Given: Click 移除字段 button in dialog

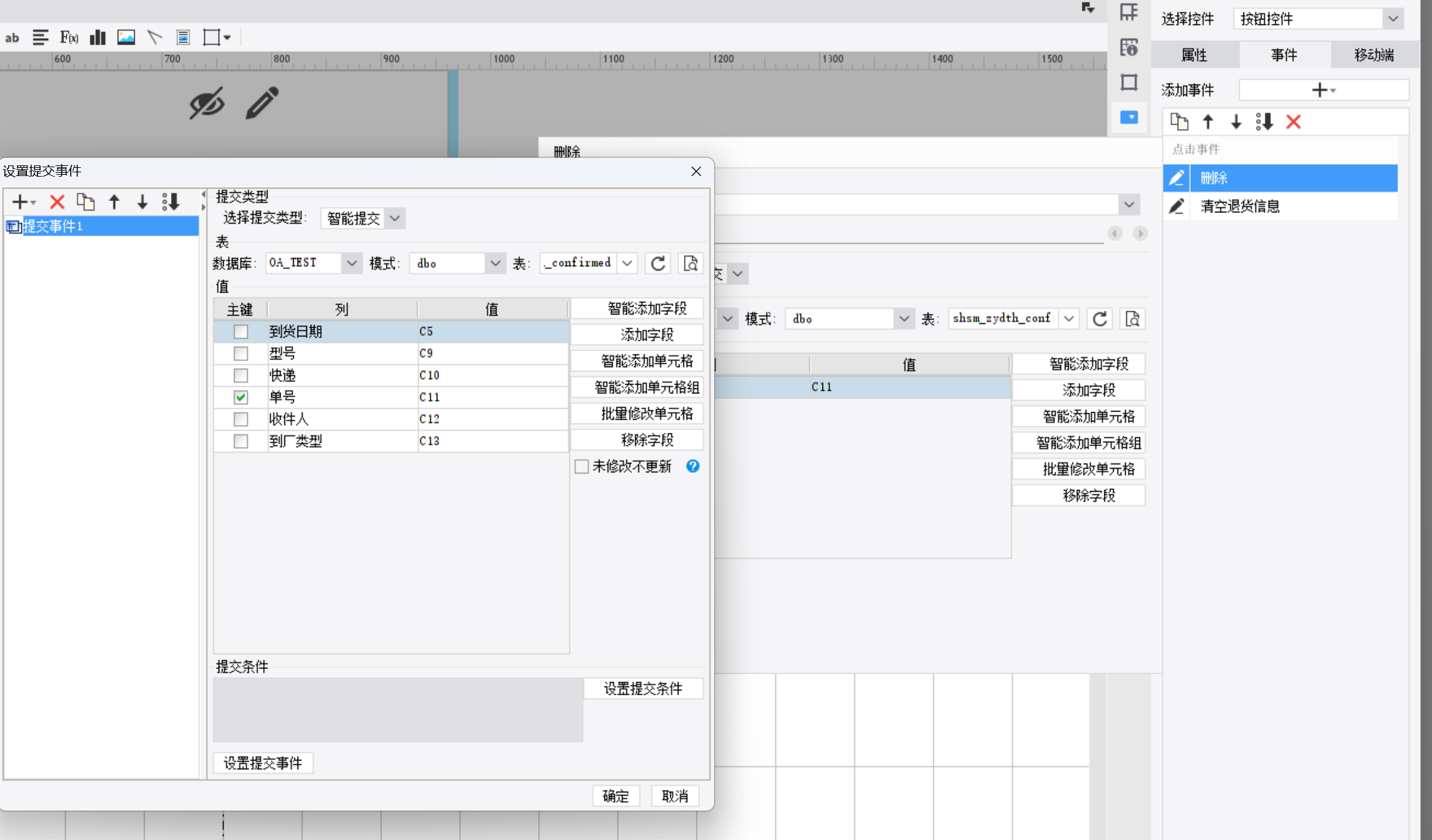Looking at the screenshot, I should click(x=636, y=440).
